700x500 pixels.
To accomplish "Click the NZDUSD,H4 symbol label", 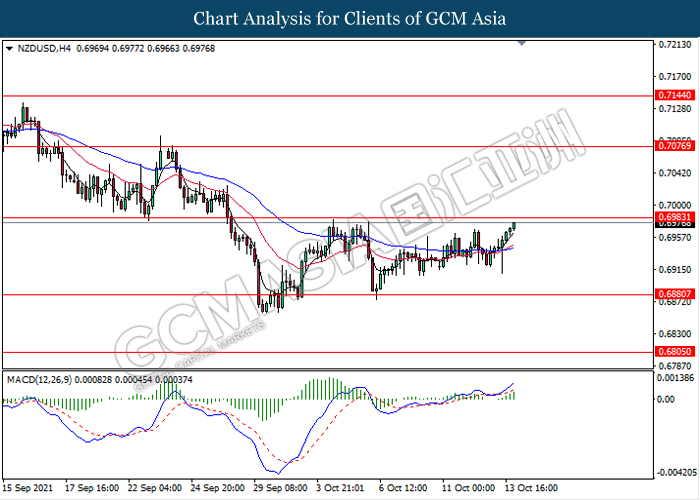I will (x=44, y=49).
